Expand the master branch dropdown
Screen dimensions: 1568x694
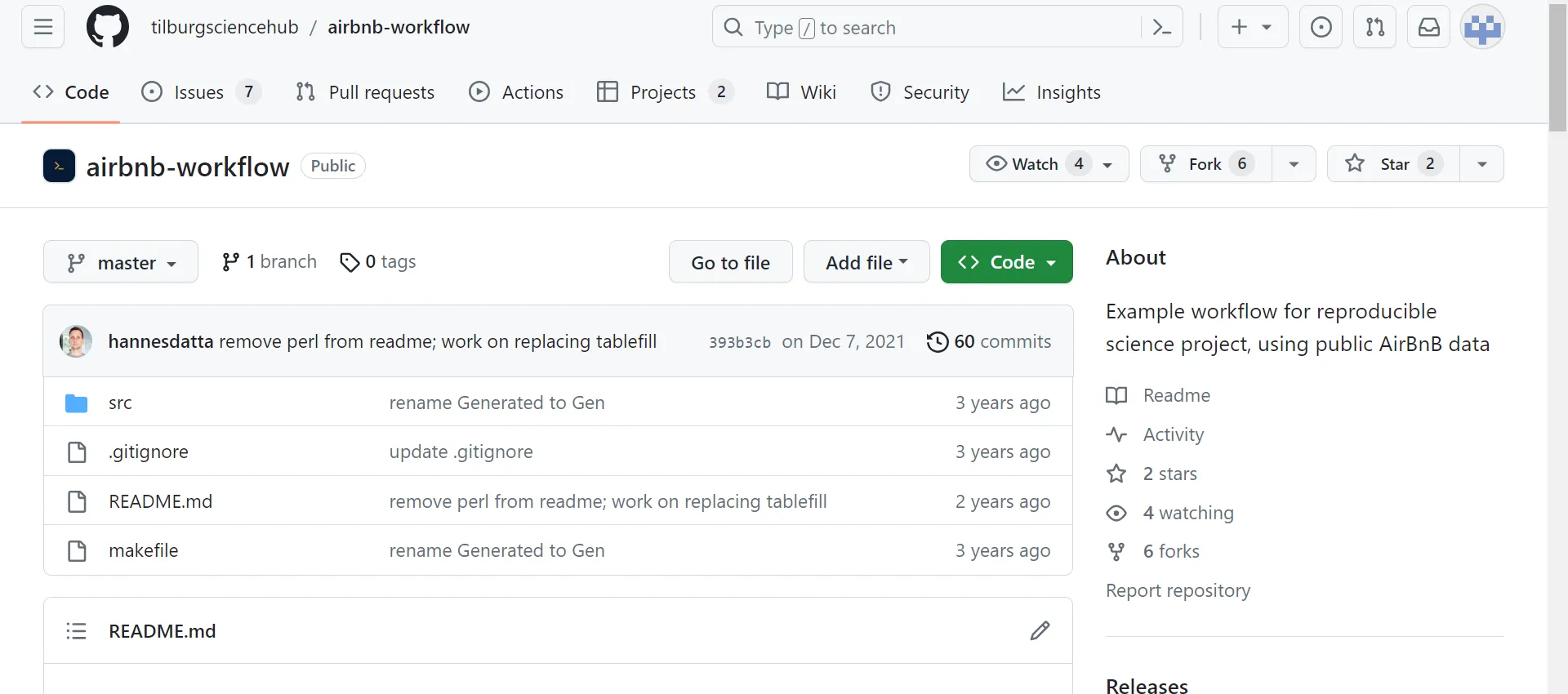tap(121, 262)
